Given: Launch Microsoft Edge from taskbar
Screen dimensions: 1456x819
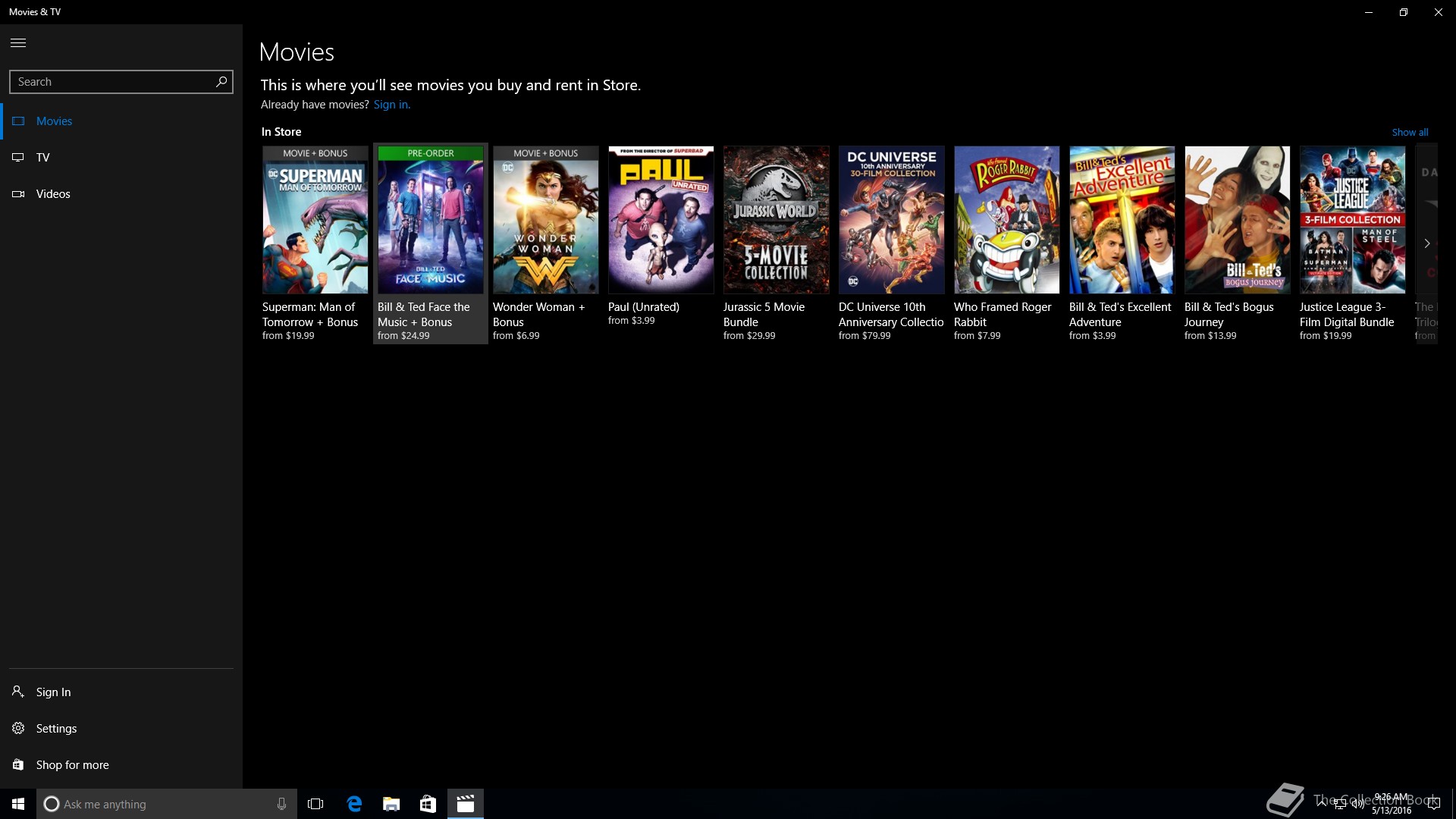Looking at the screenshot, I should (354, 804).
